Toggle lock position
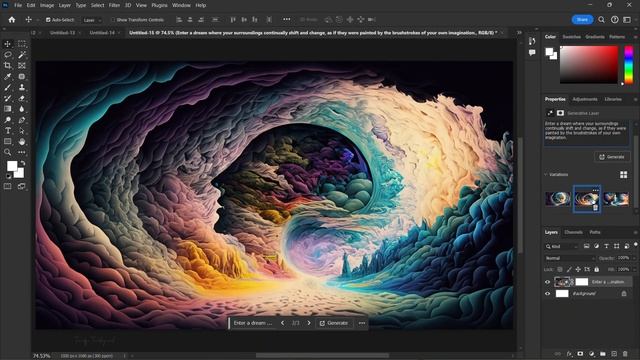 (x=578, y=269)
